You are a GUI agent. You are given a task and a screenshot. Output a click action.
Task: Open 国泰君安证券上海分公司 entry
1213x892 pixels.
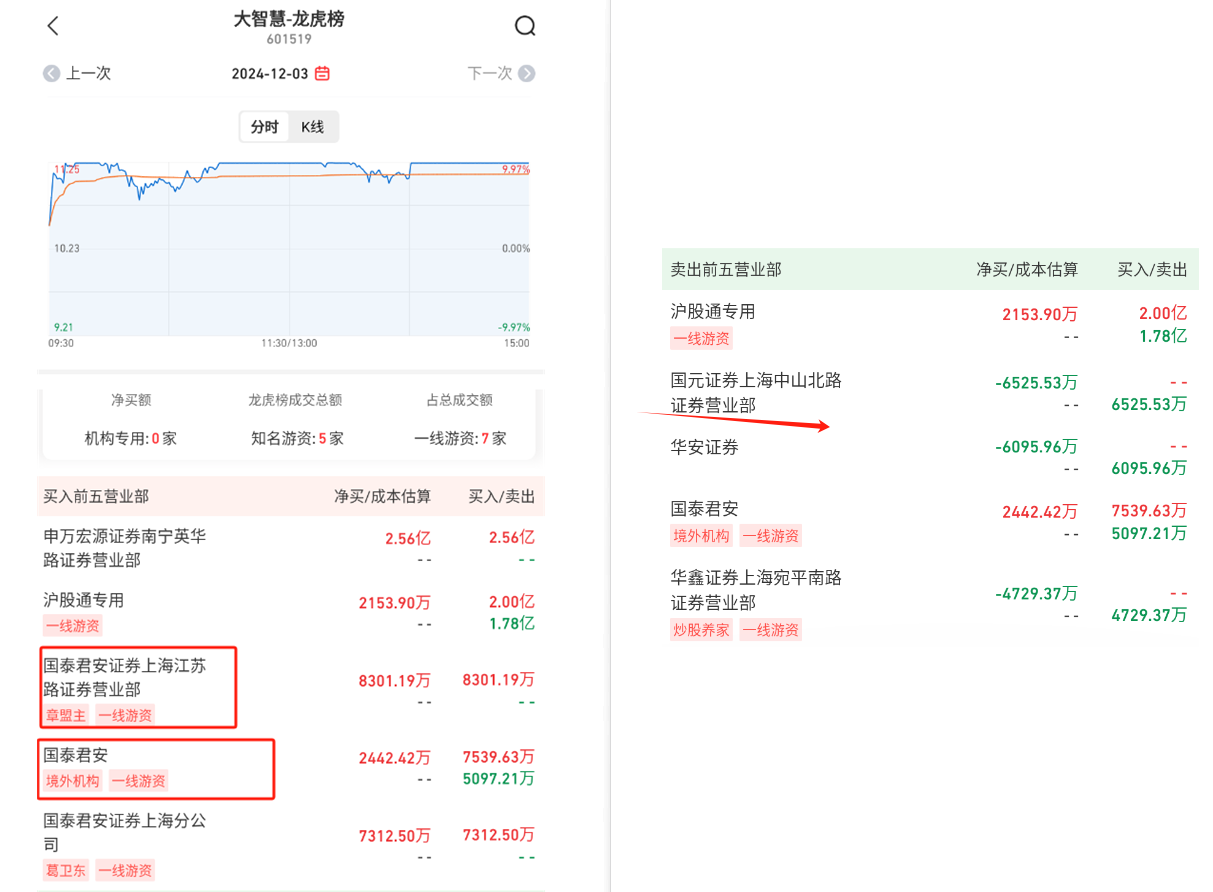click(125, 832)
